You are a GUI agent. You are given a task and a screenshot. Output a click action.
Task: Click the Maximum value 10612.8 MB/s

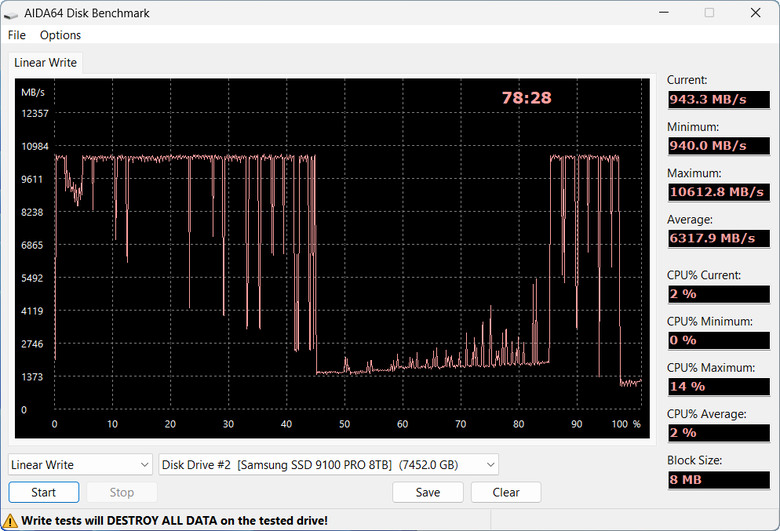point(719,192)
